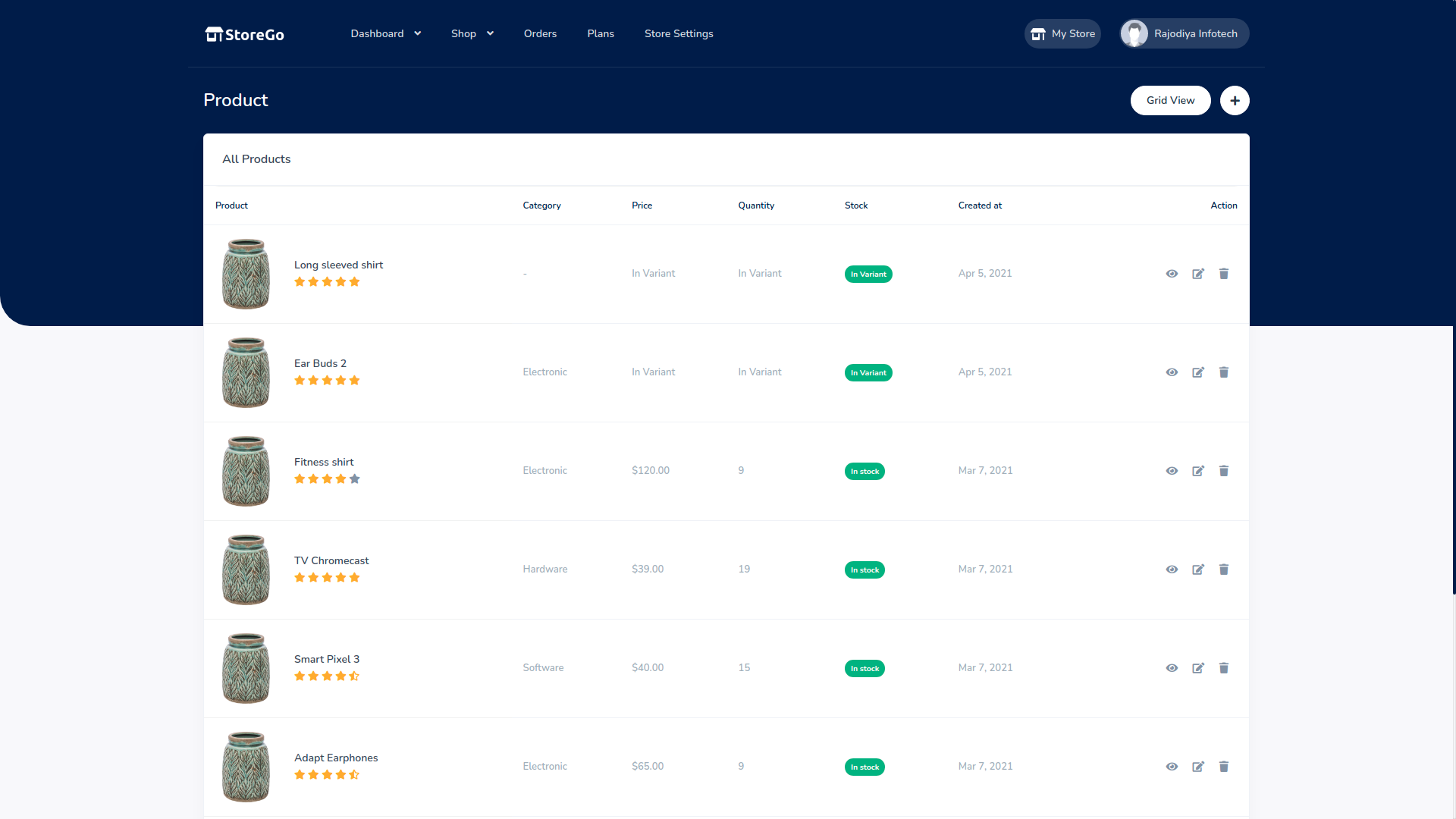Viewport: 1456px width, 819px height.
Task: Open Store Settings
Action: coord(679,33)
